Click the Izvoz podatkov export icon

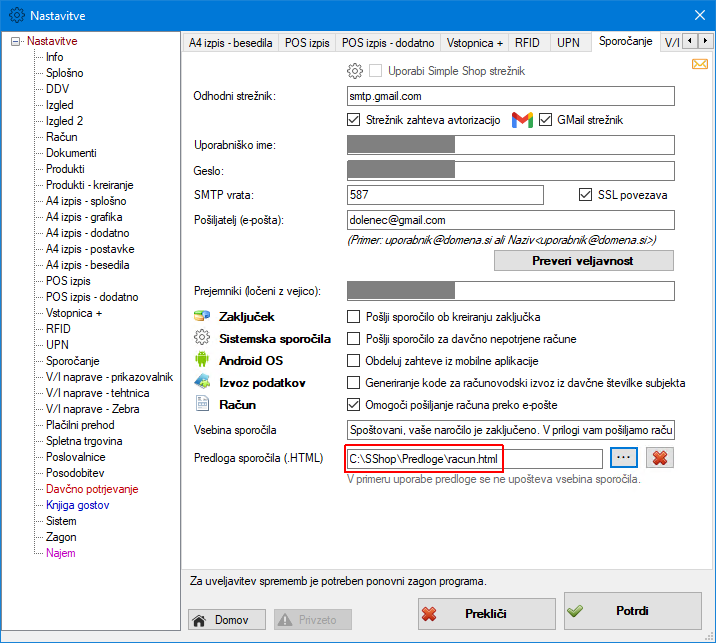tap(201, 383)
